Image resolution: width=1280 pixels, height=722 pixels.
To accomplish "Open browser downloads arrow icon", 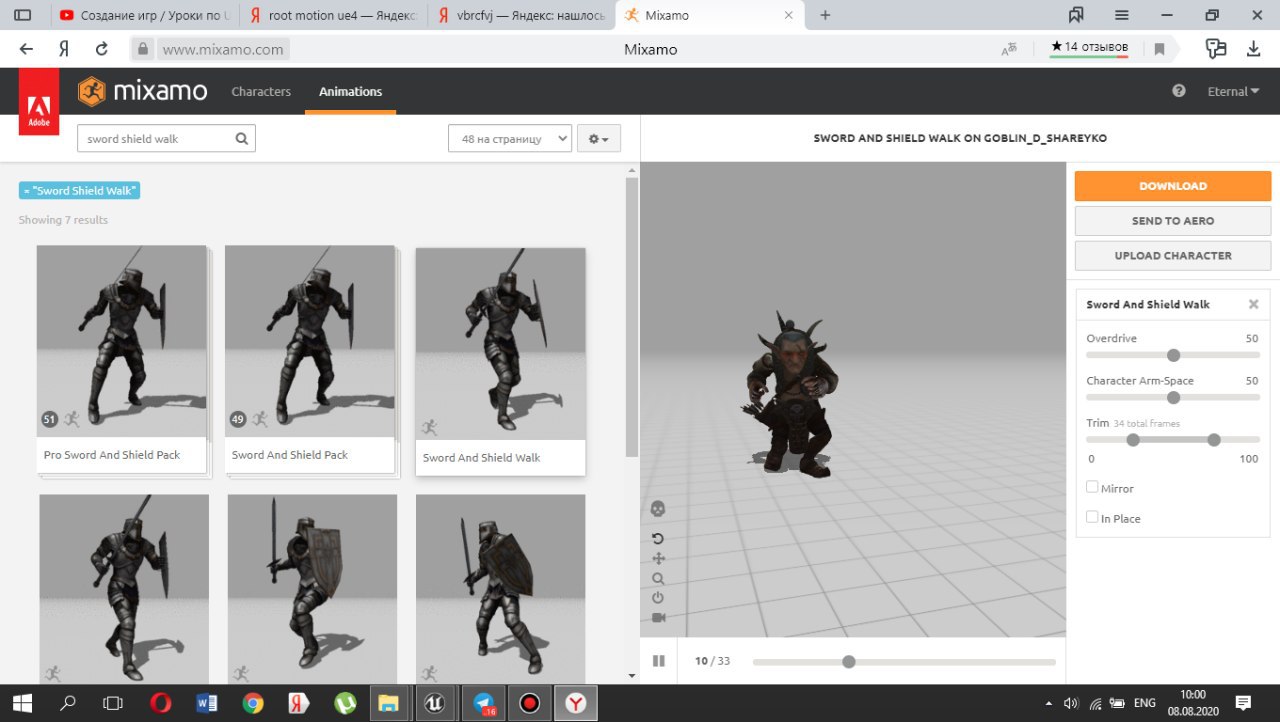I will (x=1253, y=48).
